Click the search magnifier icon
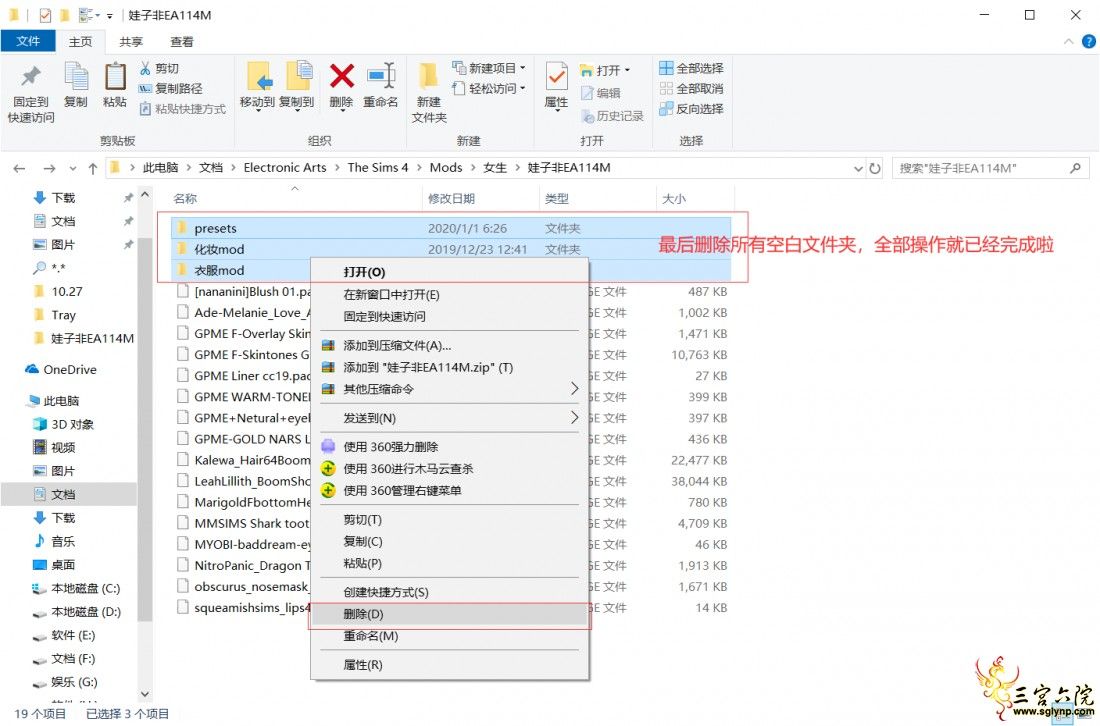The height and width of the screenshot is (726, 1100). tap(1075, 168)
